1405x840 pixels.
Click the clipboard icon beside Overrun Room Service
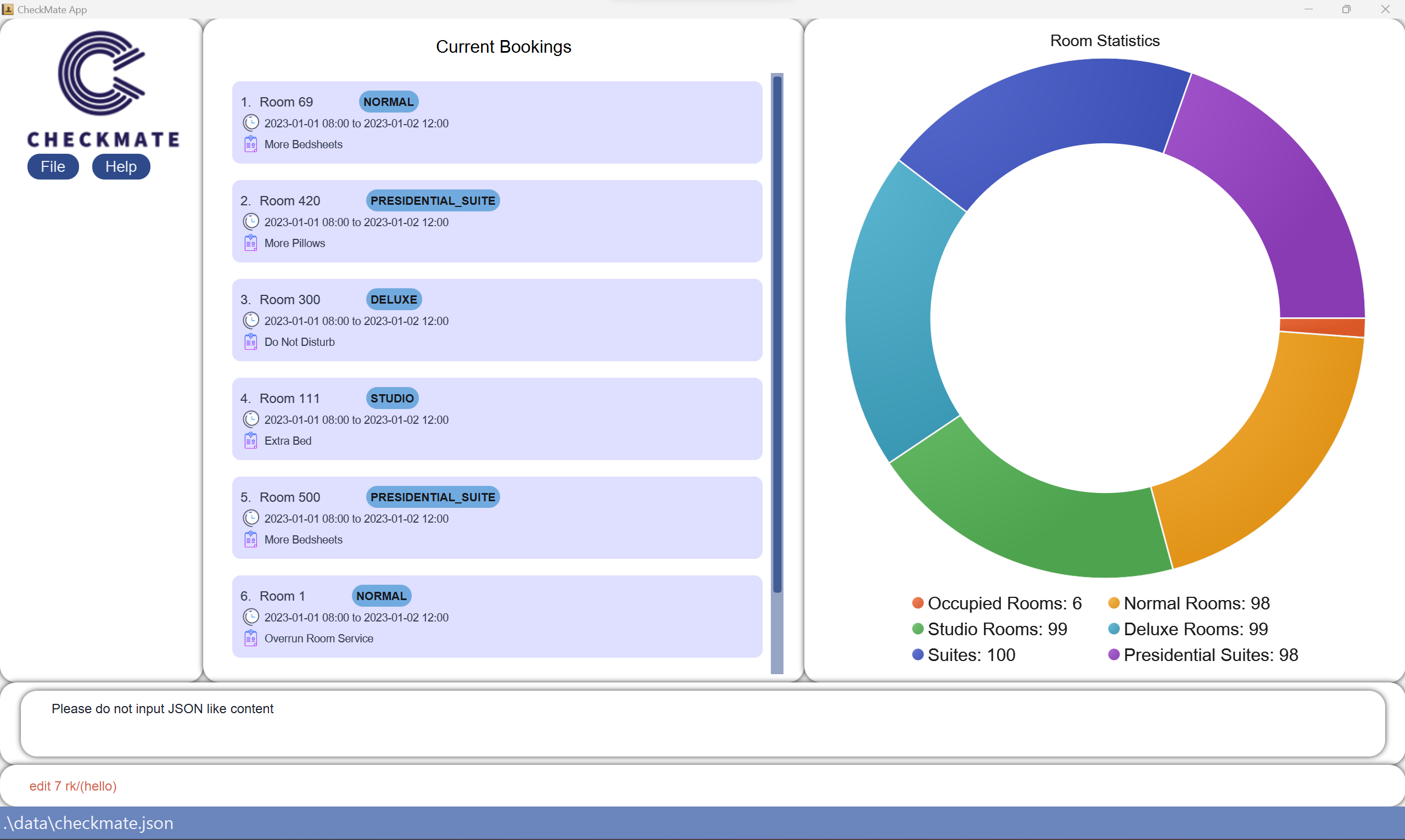click(251, 639)
